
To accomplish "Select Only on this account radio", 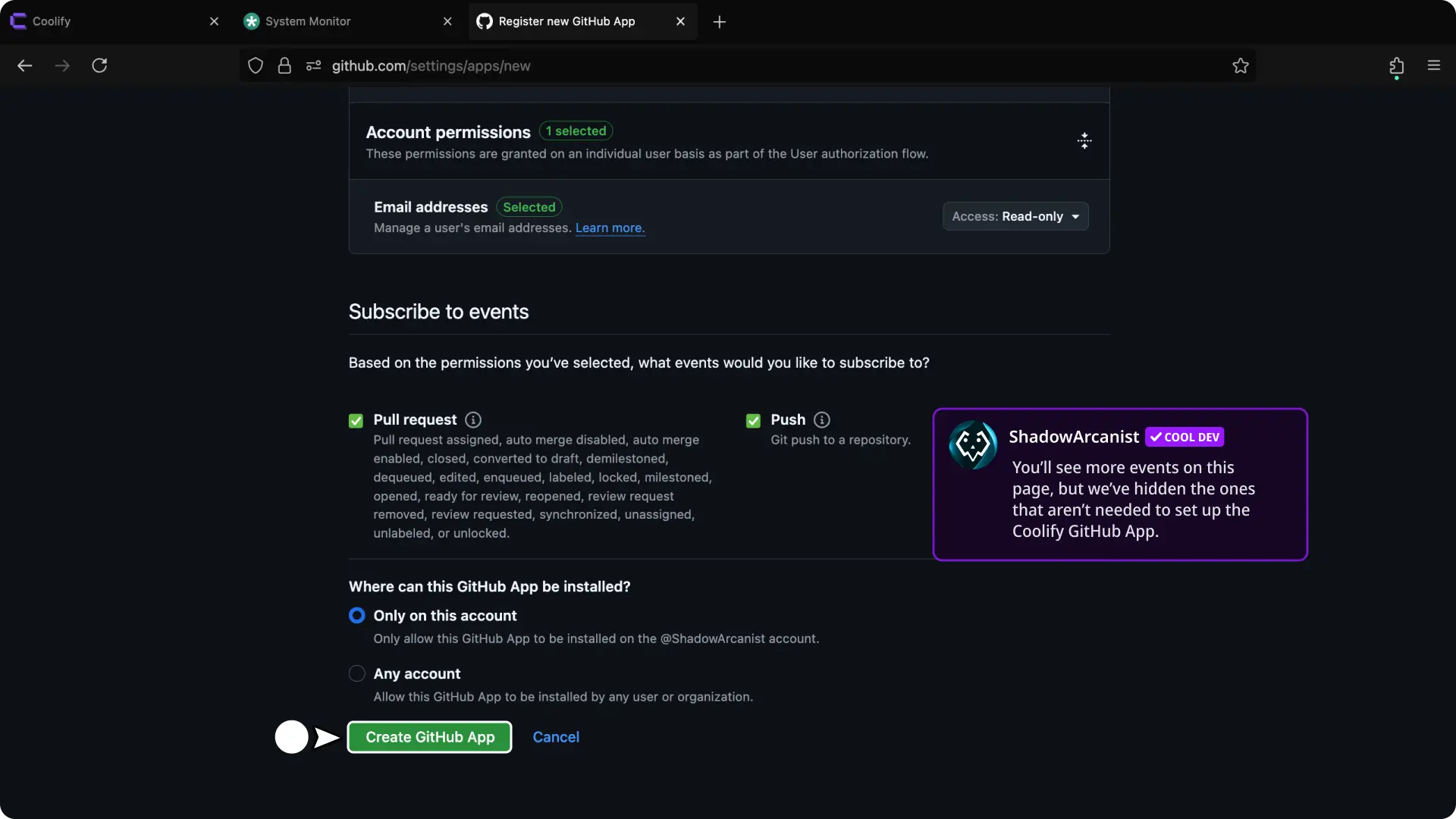I will click(356, 616).
